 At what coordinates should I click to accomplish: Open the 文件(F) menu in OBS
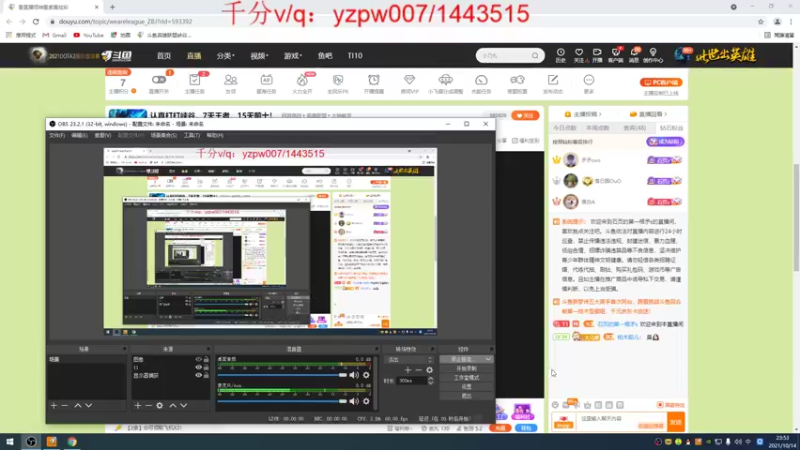(57, 135)
